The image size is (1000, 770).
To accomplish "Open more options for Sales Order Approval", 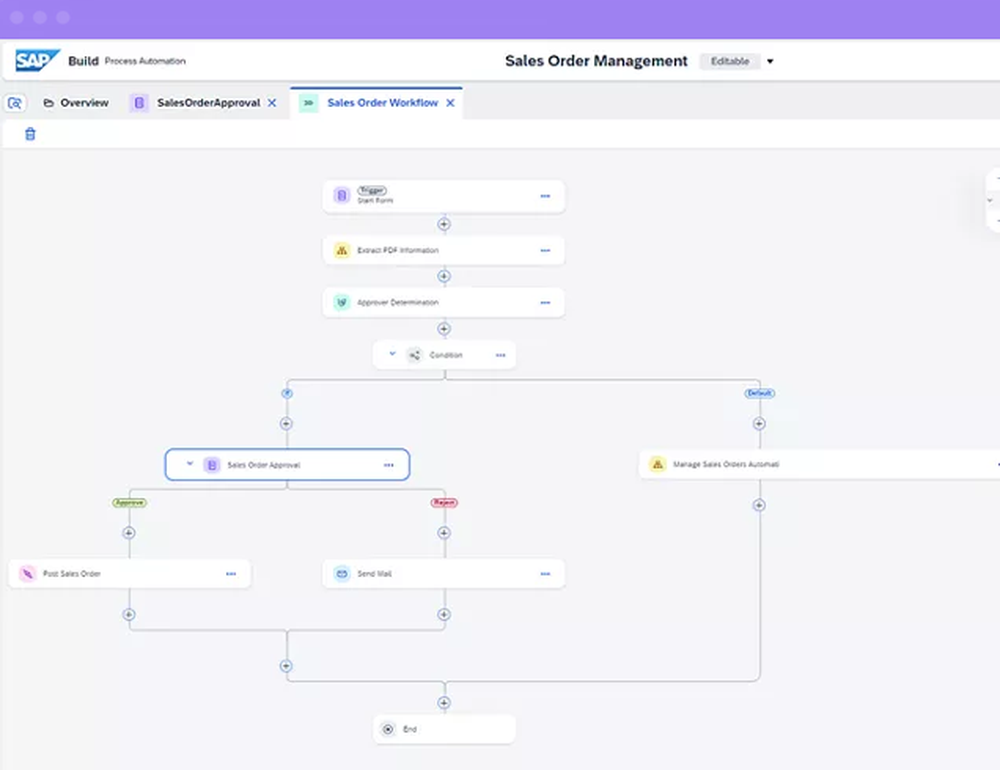I will pyautogui.click(x=389, y=465).
